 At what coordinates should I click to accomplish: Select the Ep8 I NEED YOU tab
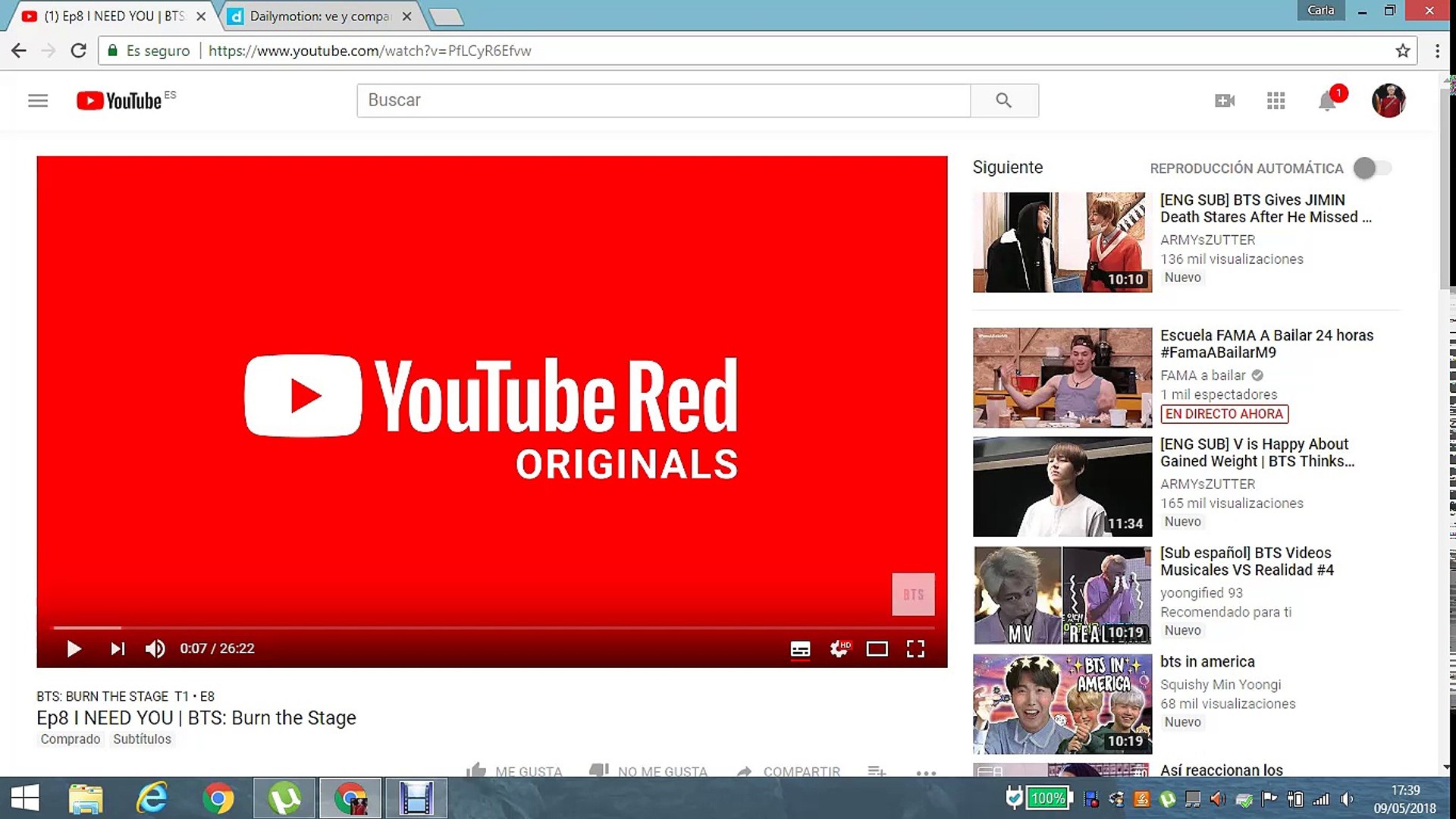[114, 16]
